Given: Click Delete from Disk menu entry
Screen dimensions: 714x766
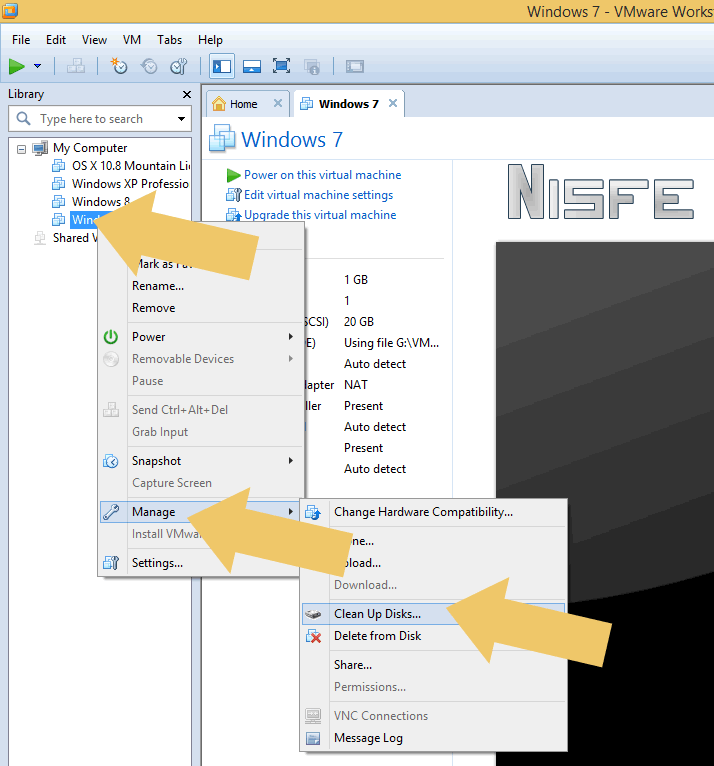Looking at the screenshot, I should point(377,636).
